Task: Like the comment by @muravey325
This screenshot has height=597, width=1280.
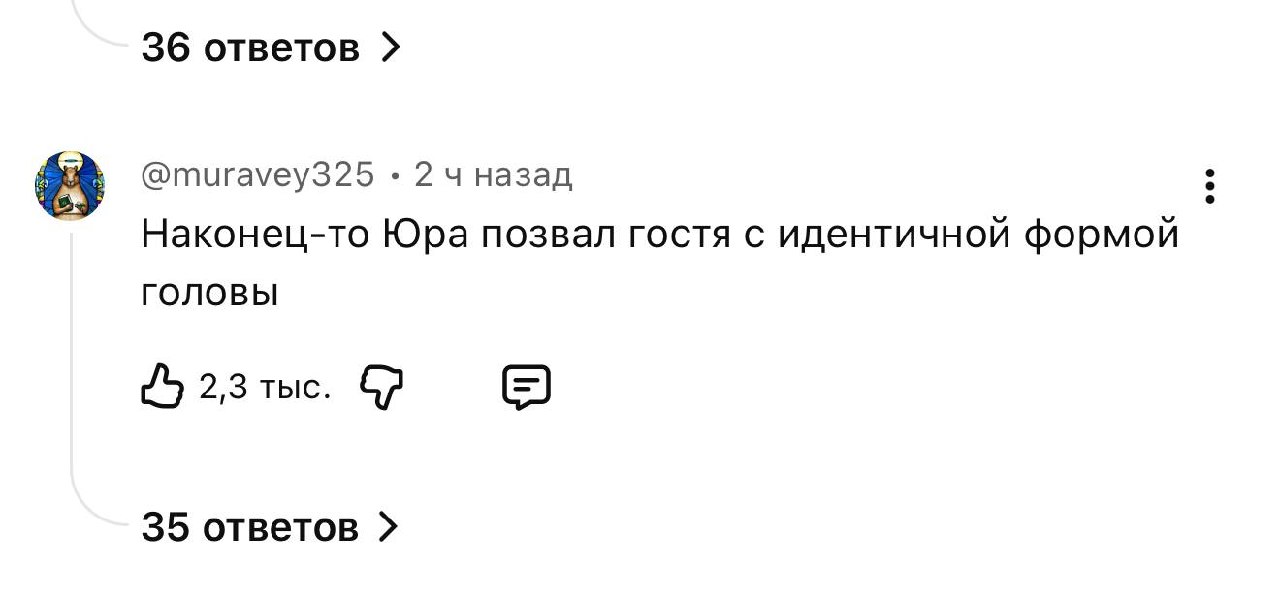Action: (164, 387)
